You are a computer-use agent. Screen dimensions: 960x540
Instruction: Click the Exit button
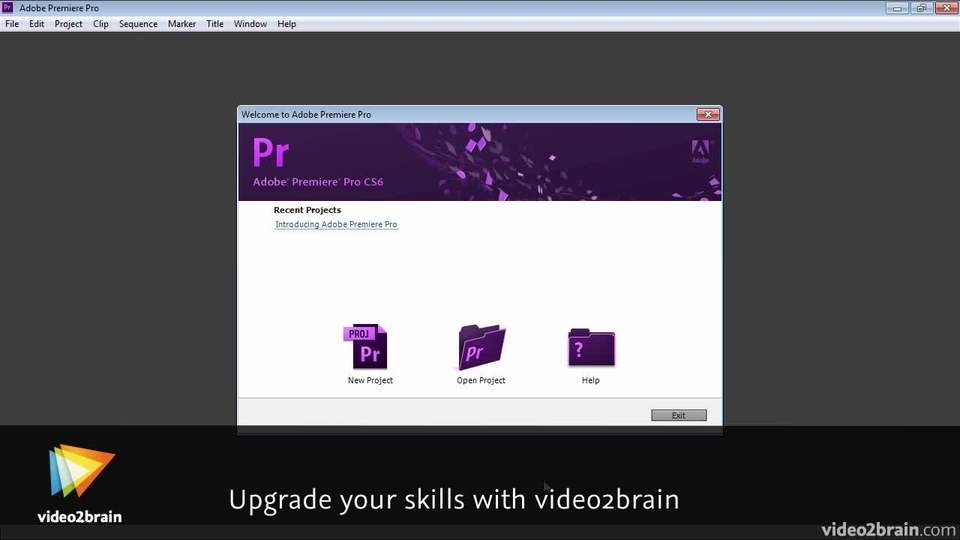pyautogui.click(x=679, y=415)
